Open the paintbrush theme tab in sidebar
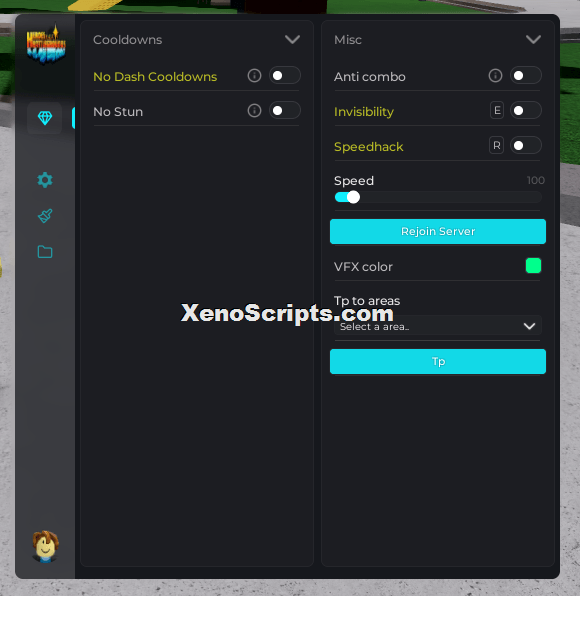 [45, 216]
